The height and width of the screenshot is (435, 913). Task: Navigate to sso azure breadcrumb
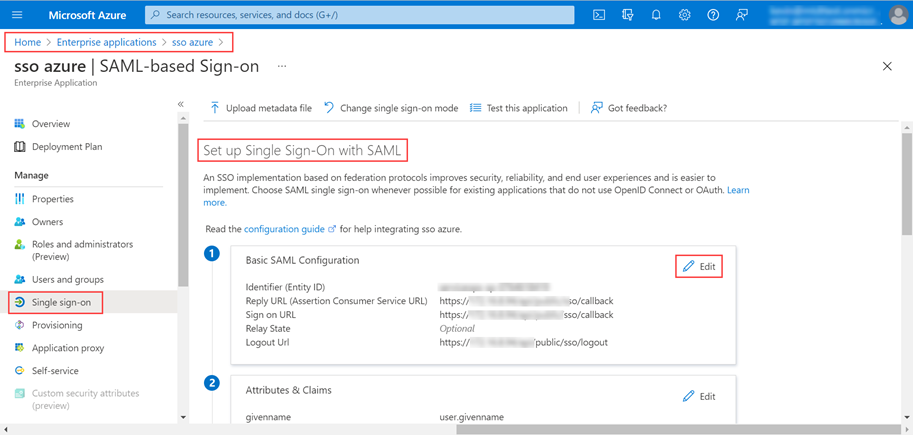tap(192, 43)
